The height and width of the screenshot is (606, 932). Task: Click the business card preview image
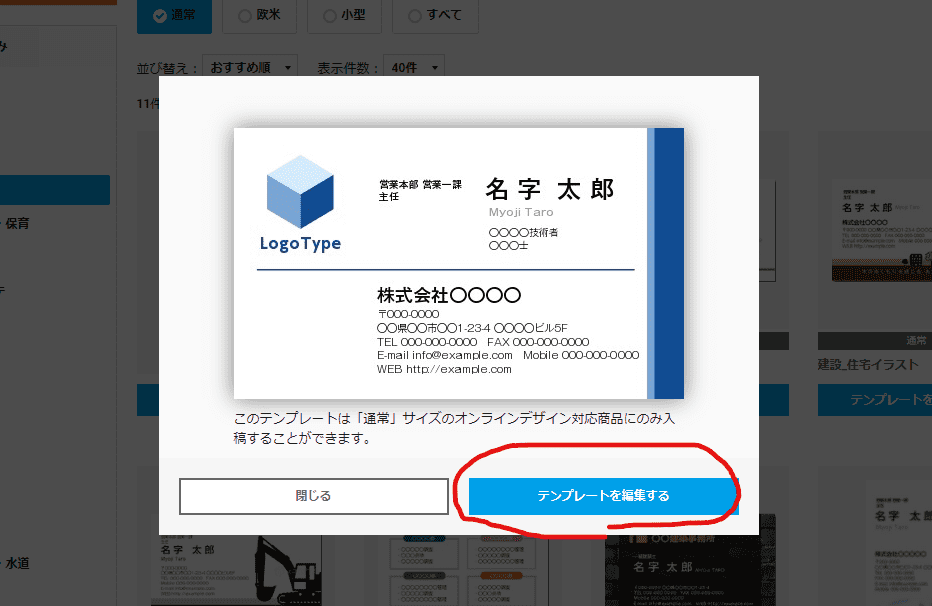pyautogui.click(x=458, y=263)
